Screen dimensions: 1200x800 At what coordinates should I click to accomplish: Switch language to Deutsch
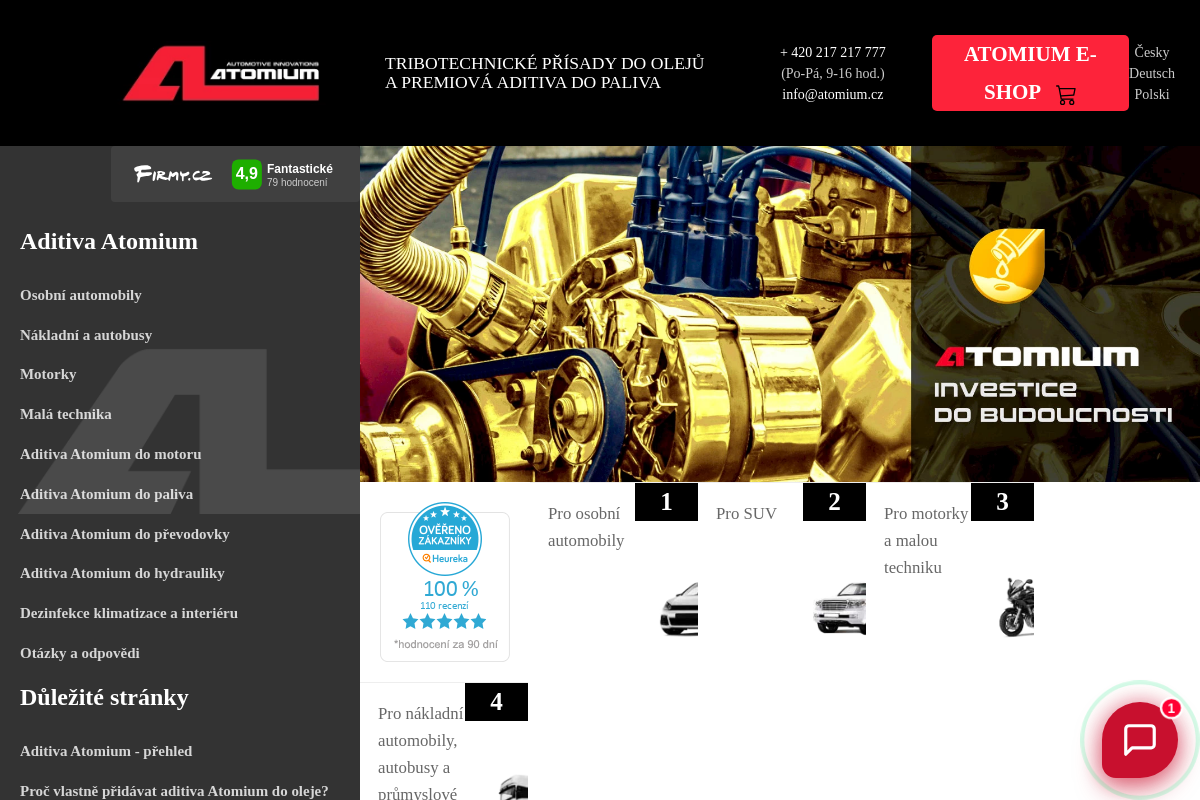click(1152, 74)
